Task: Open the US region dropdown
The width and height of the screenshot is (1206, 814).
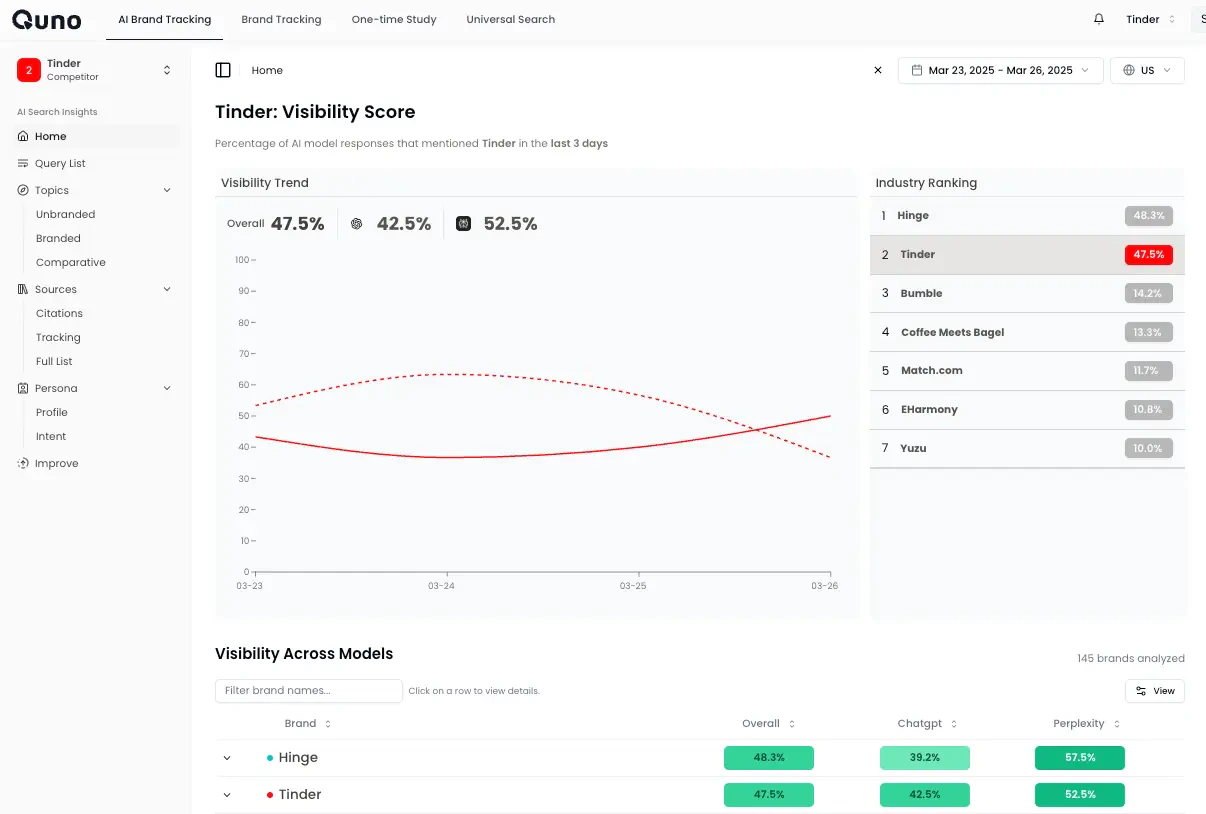Action: pyautogui.click(x=1147, y=70)
